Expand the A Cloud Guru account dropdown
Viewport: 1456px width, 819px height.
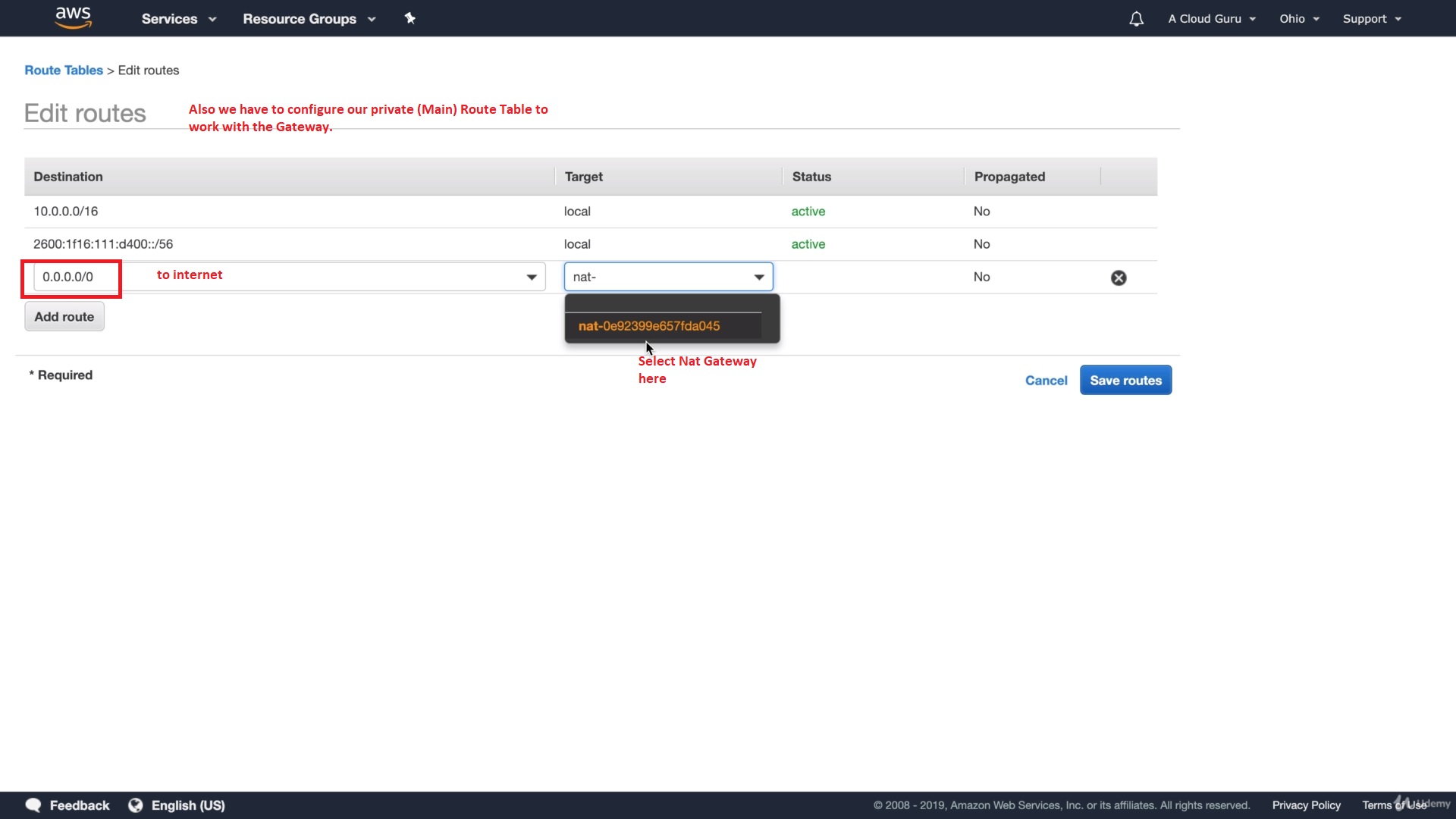click(1212, 19)
